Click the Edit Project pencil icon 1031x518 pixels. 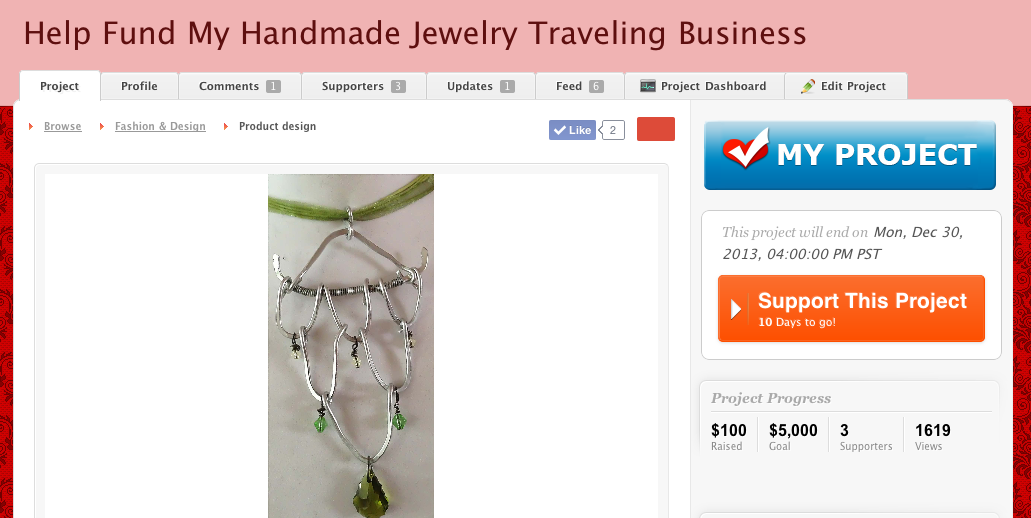pos(808,86)
